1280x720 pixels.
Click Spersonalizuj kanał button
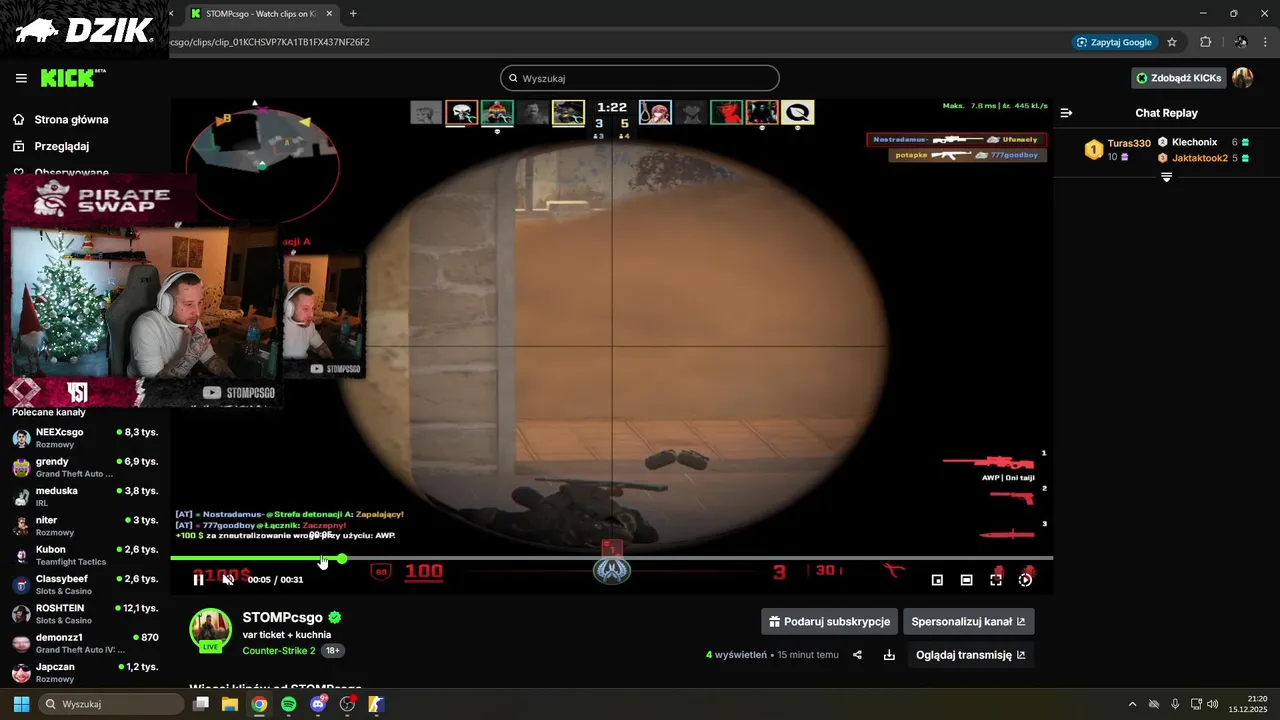coord(968,621)
